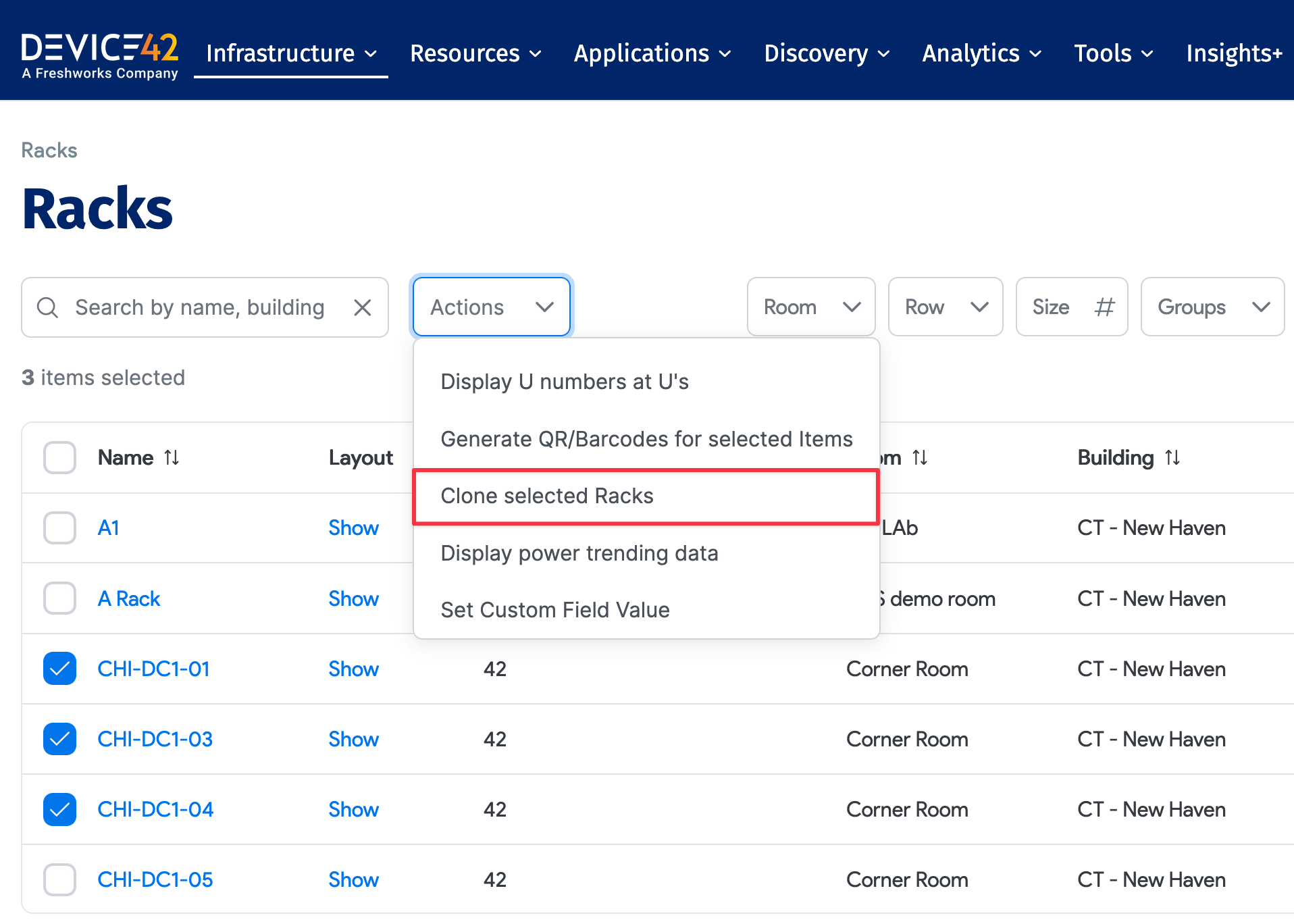The width and height of the screenshot is (1294, 924).
Task: Show the layout for A Rack
Action: [353, 598]
